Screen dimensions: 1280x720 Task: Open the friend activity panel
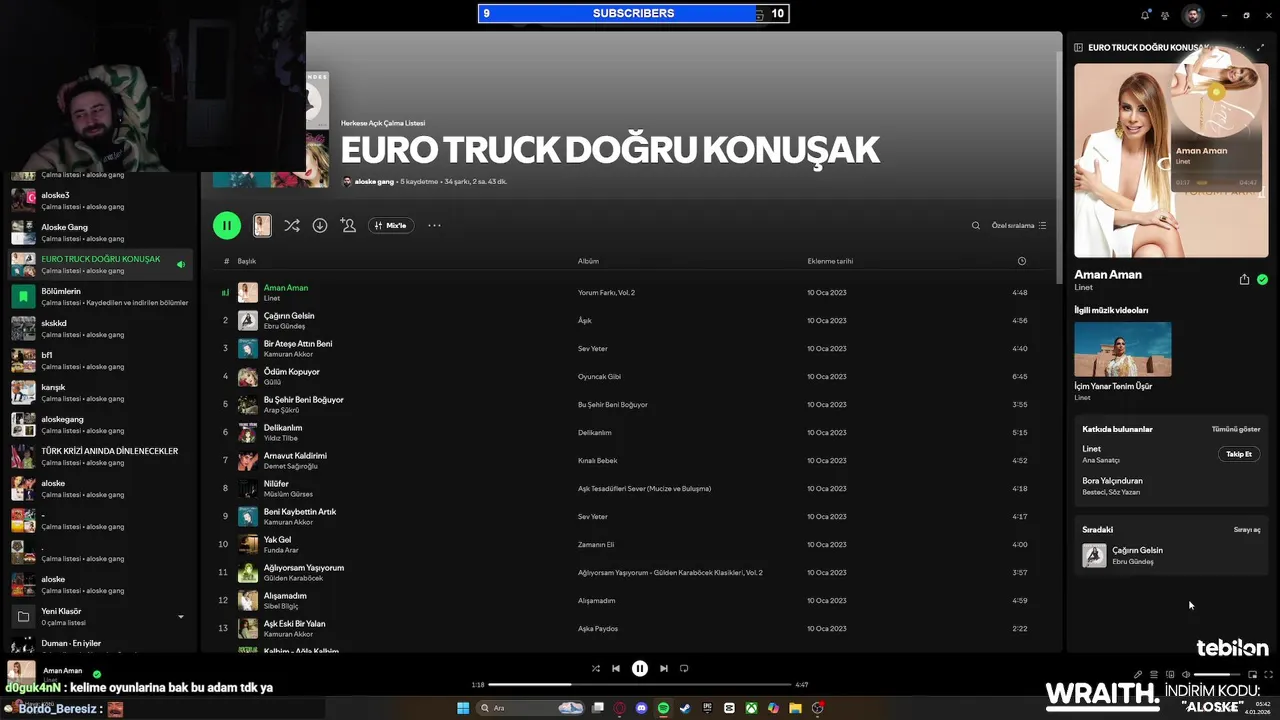(1165, 15)
